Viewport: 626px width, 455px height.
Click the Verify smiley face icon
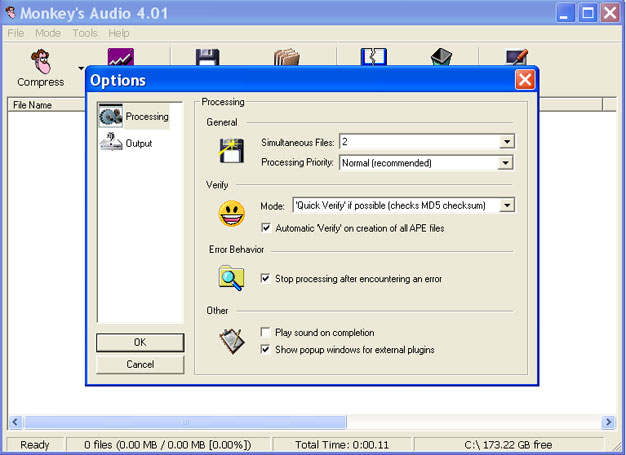232,214
